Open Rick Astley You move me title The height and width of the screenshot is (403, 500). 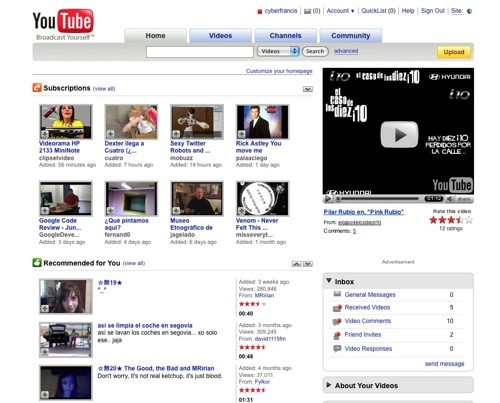pyautogui.click(x=258, y=147)
